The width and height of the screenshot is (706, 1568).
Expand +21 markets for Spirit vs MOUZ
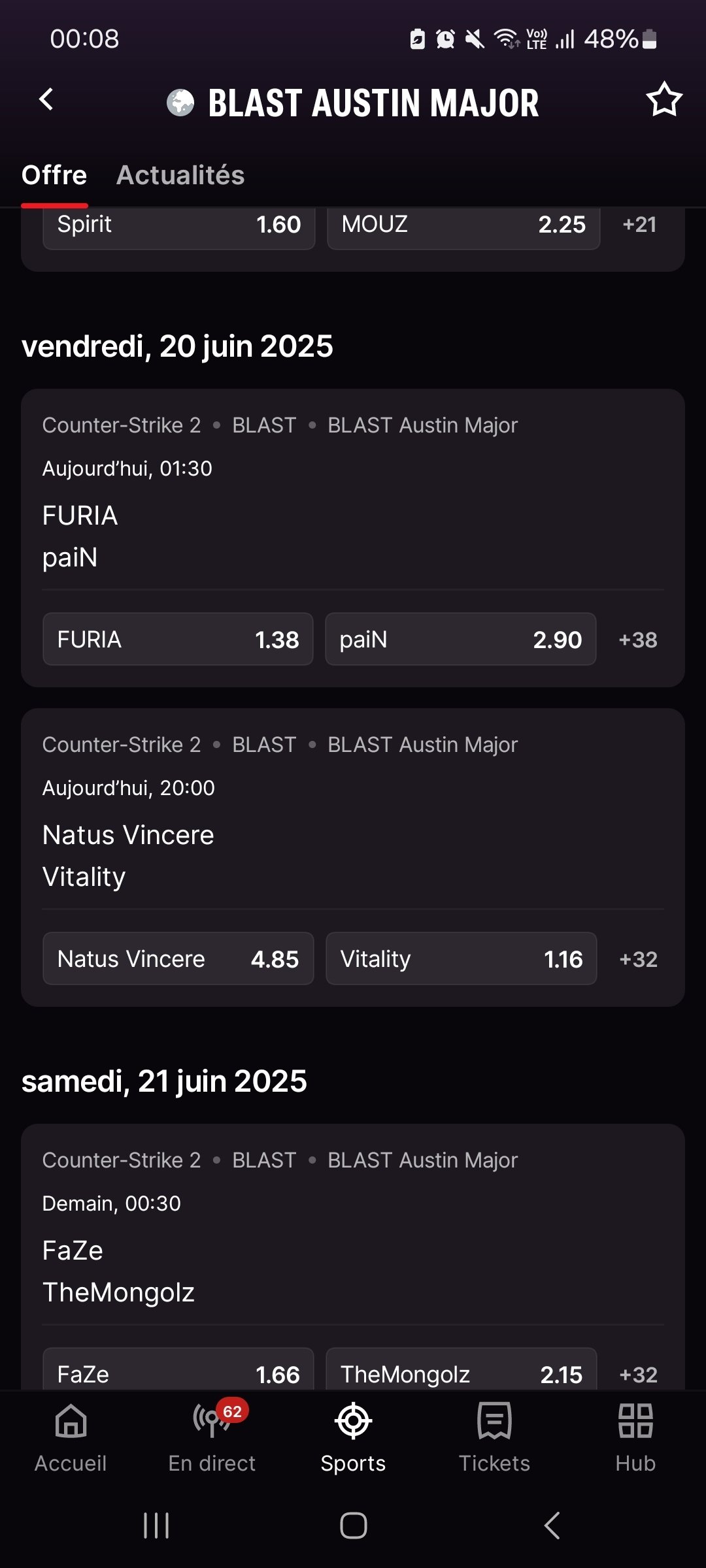coord(639,225)
